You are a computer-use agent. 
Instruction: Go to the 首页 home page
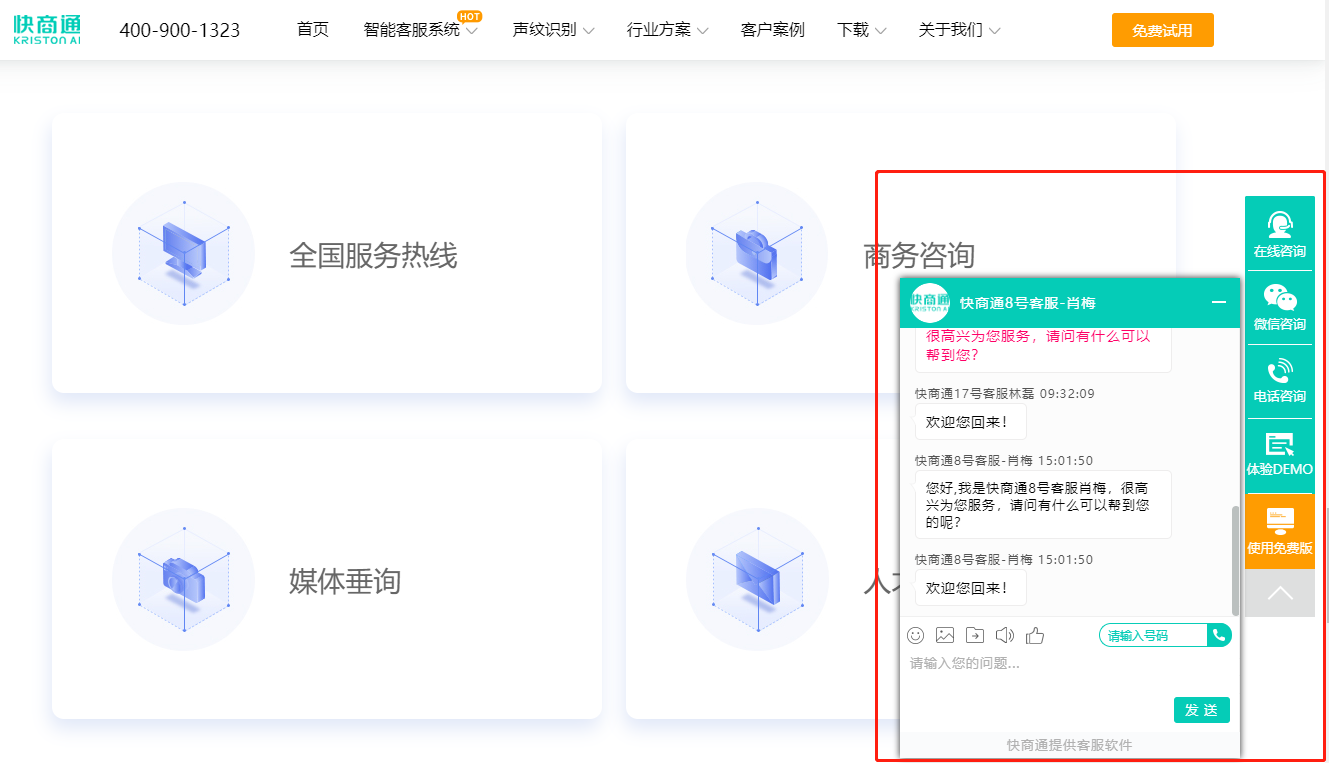pyautogui.click(x=313, y=30)
